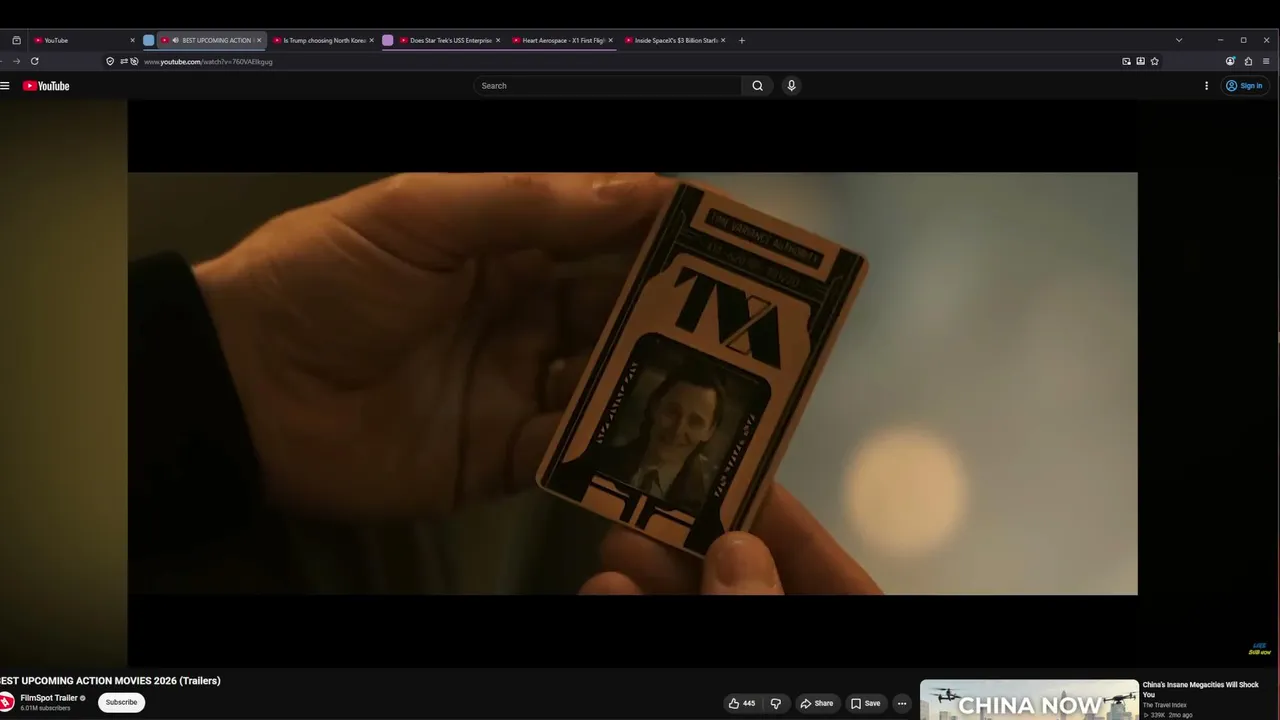The height and width of the screenshot is (720, 1280).
Task: Like the video with 445 likes
Action: [x=742, y=703]
